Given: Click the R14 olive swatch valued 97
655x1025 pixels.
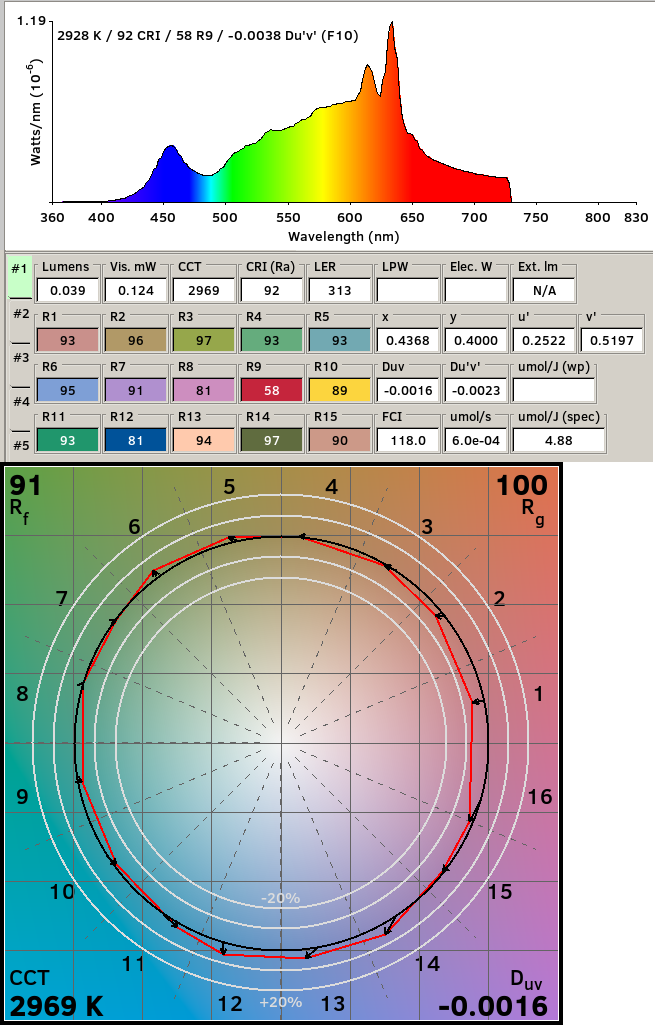Looking at the screenshot, I should (272, 441).
